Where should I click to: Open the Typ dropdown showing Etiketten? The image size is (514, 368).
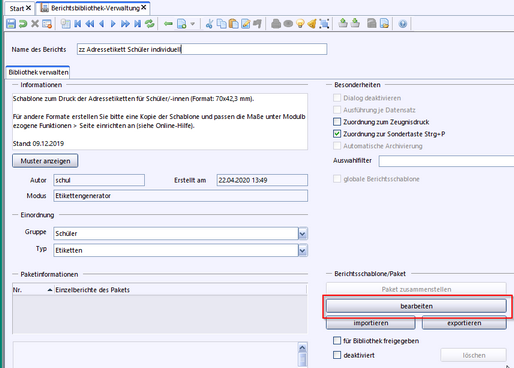coord(302,250)
